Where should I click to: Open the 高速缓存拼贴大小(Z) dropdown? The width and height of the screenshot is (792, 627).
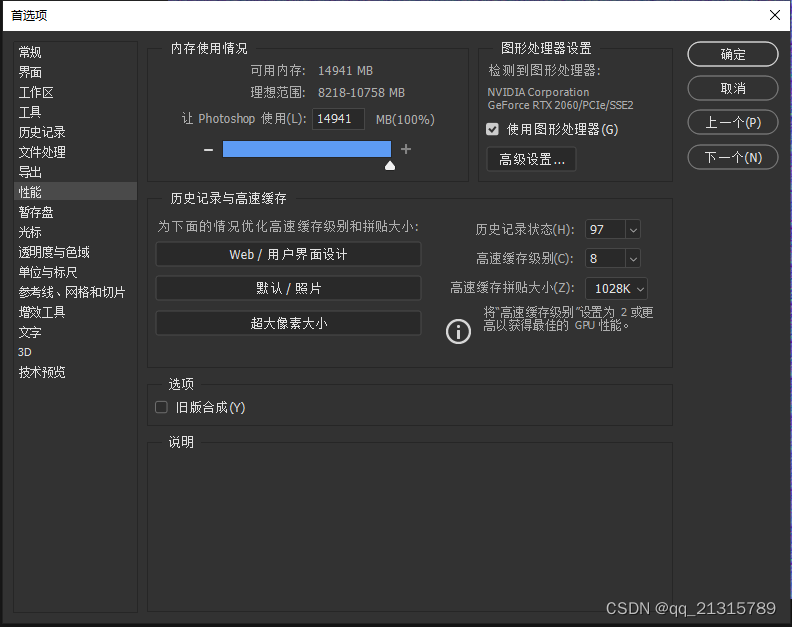point(616,288)
